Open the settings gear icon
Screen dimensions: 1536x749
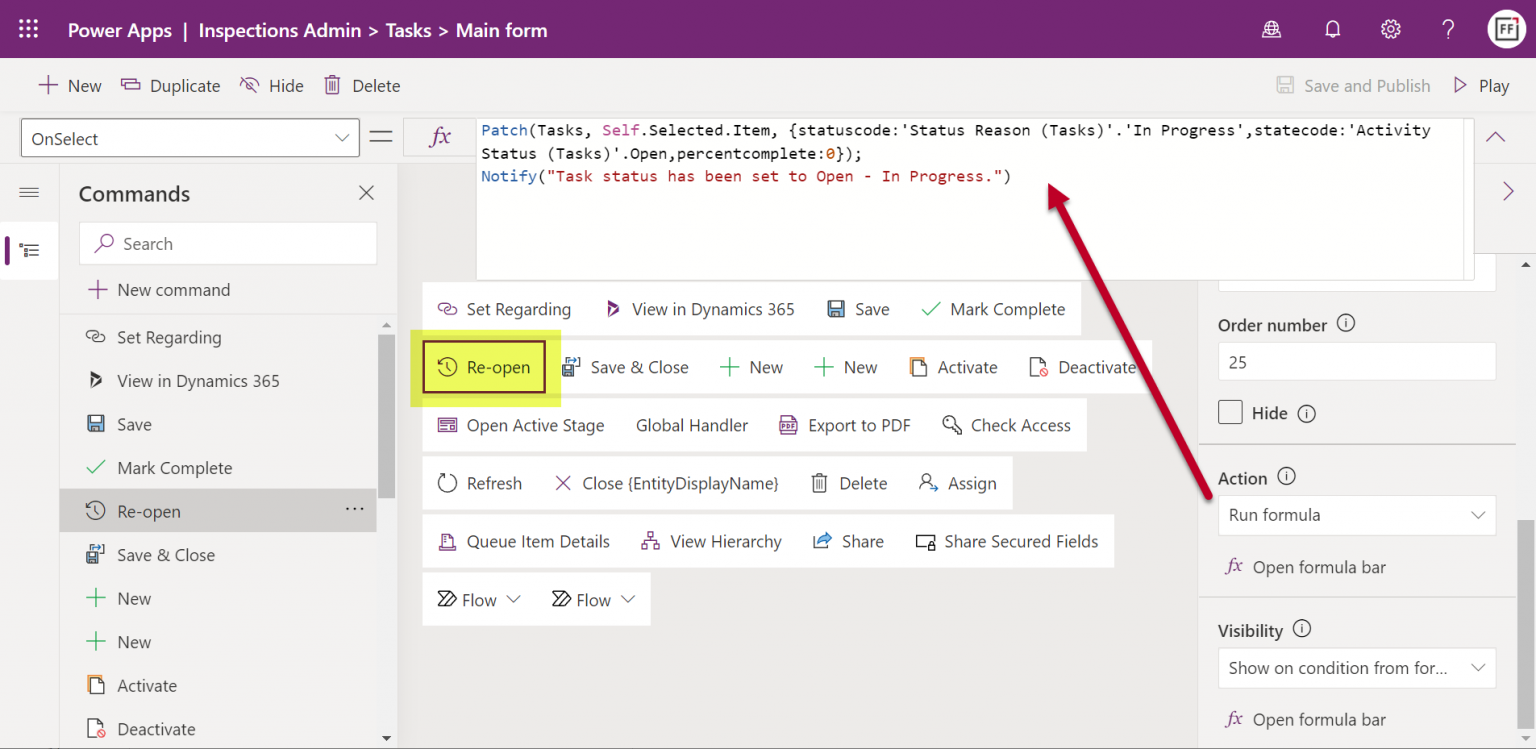[1390, 30]
